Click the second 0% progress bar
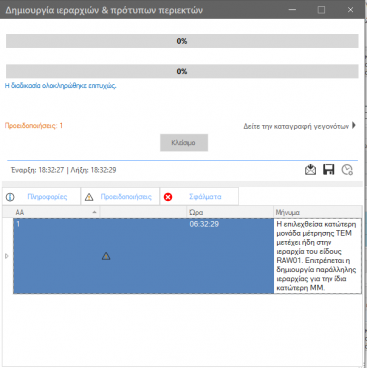The image size is (367, 368). pos(182,71)
